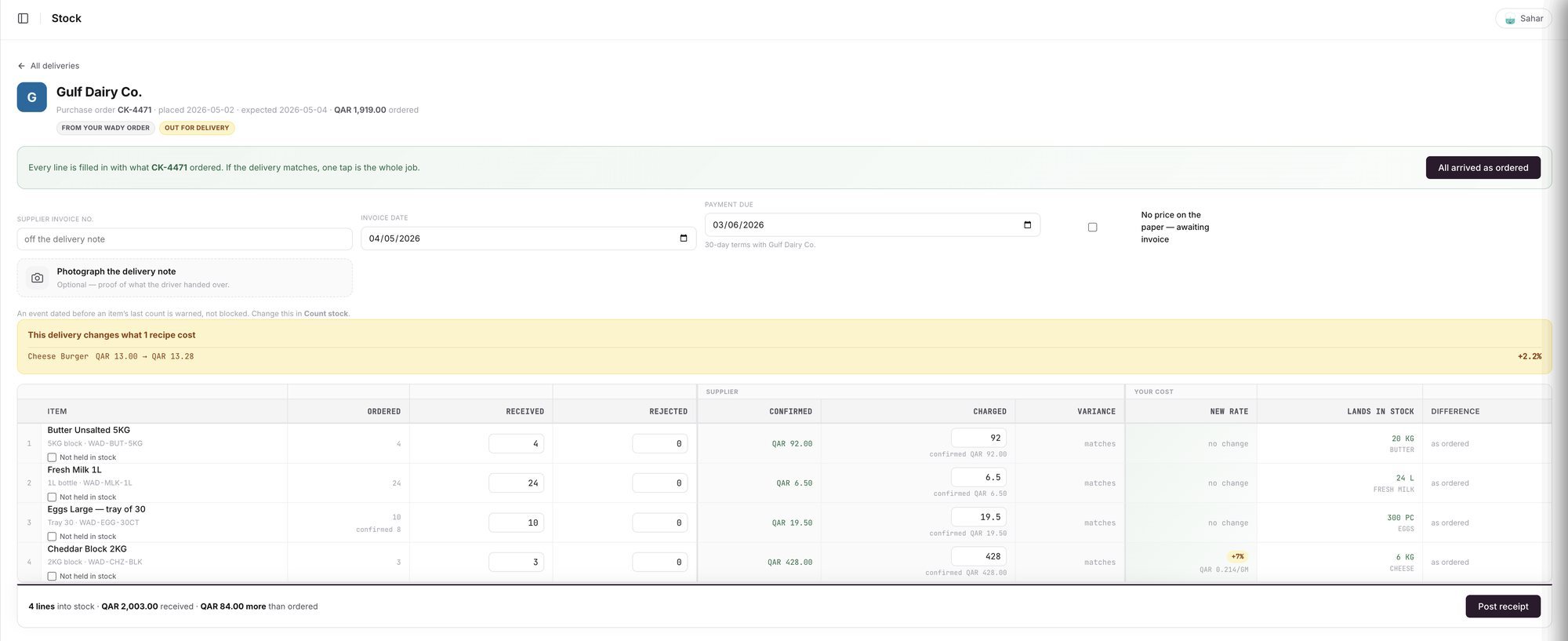Click the Post receipt button
The height and width of the screenshot is (641, 1568).
point(1503,606)
